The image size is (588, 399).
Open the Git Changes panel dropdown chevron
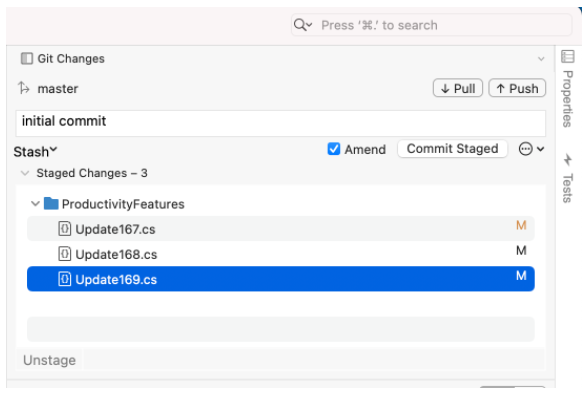(541, 59)
